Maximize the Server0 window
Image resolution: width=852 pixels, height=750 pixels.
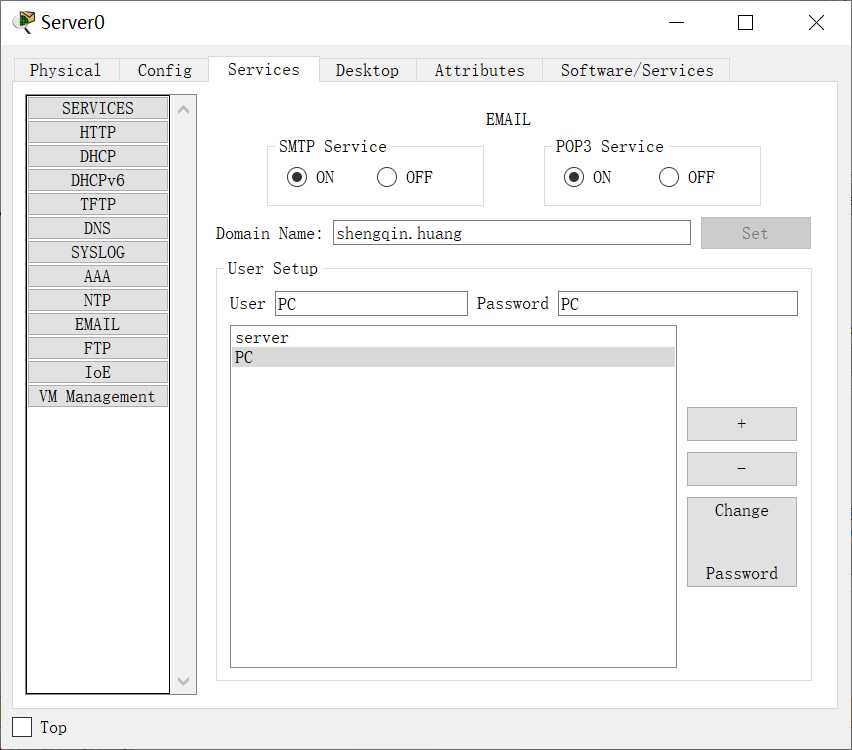745,22
